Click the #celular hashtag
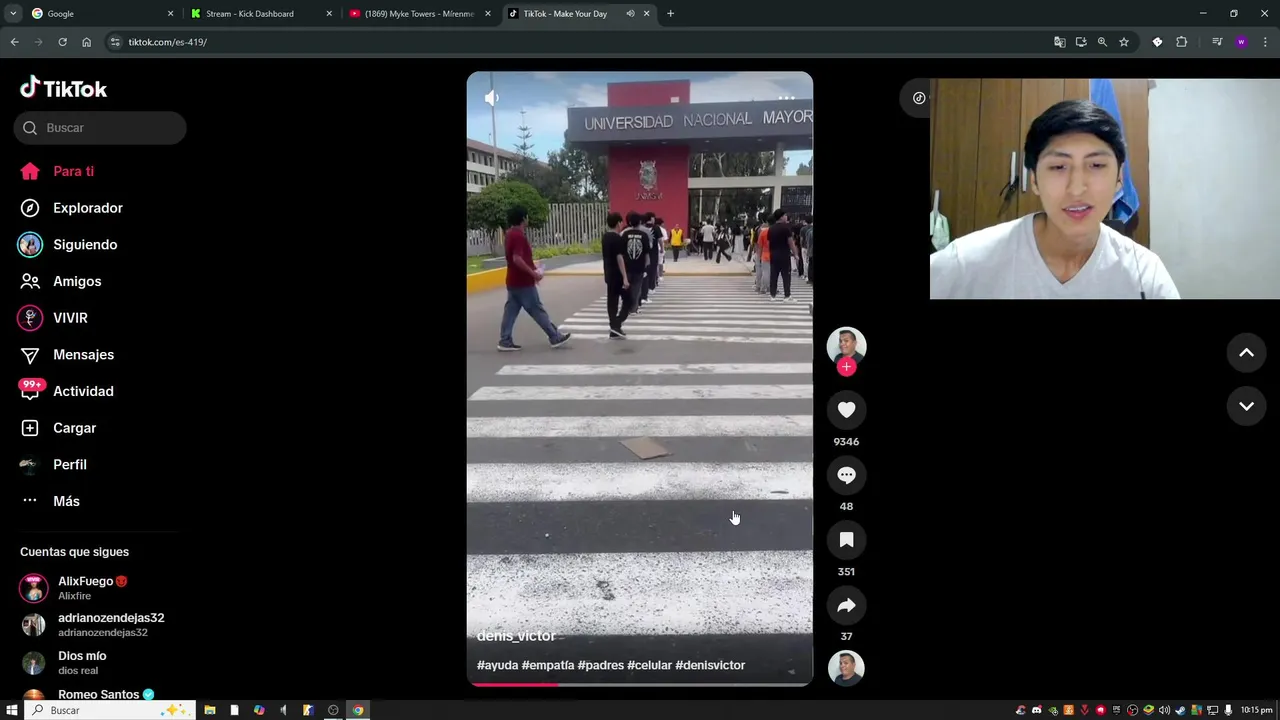Screen dimensions: 1280x720 coord(650,665)
